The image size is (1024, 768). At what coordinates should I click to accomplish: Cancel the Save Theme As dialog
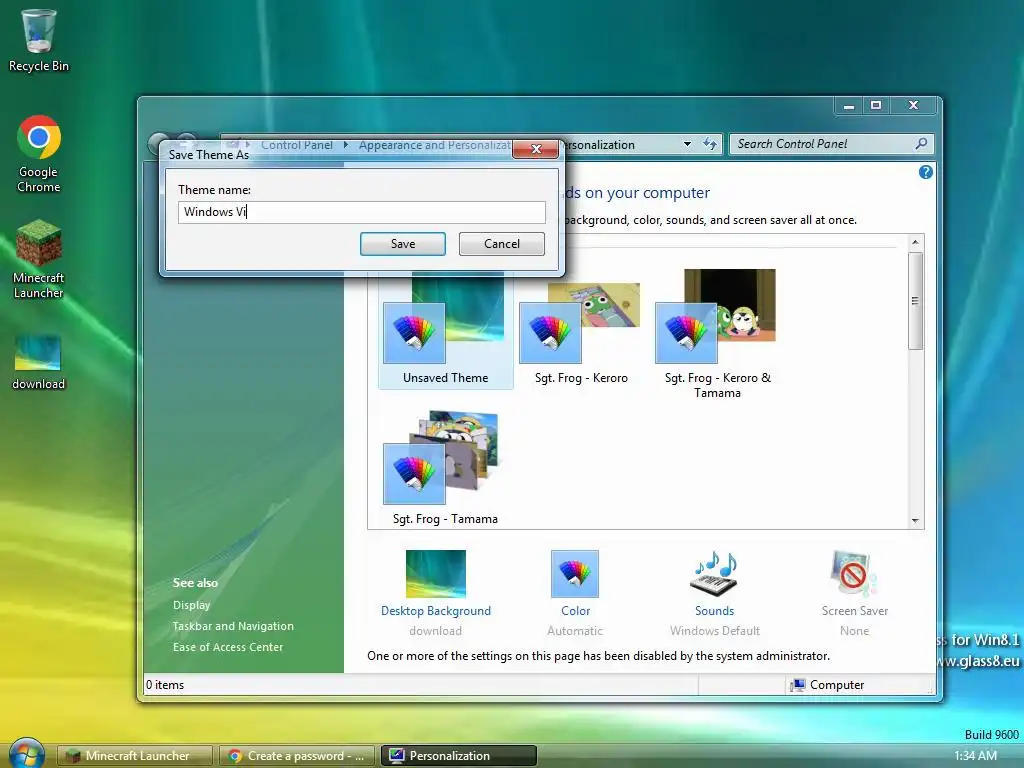[502, 244]
